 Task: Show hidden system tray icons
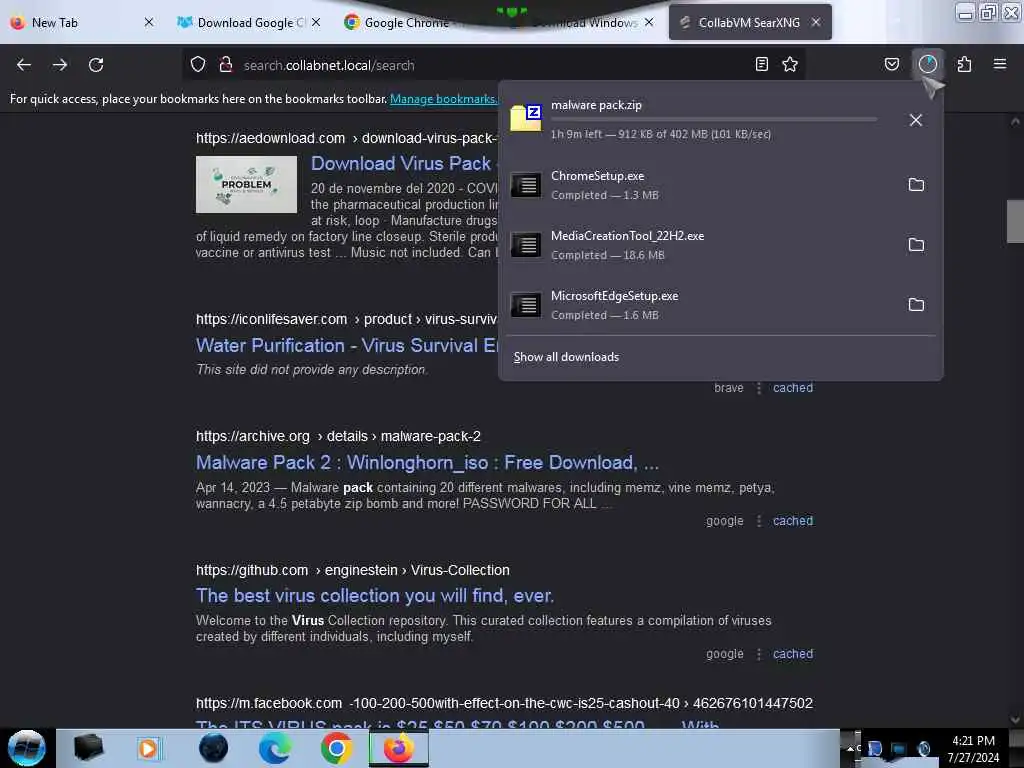(x=850, y=748)
